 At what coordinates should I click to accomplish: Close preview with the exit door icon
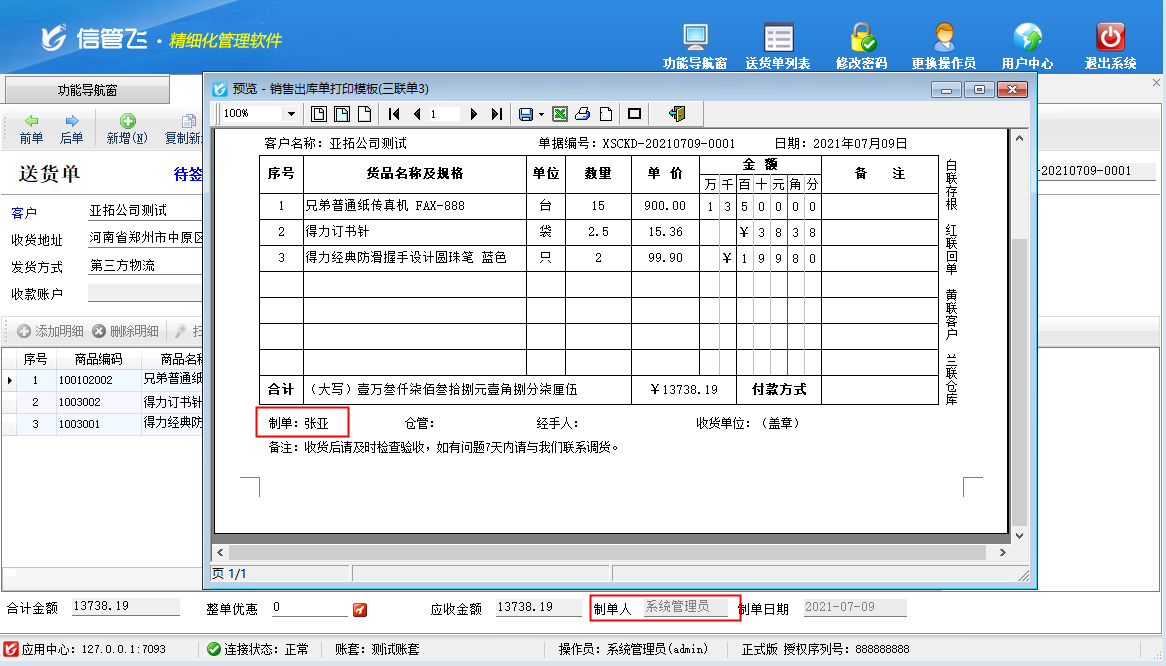click(677, 114)
